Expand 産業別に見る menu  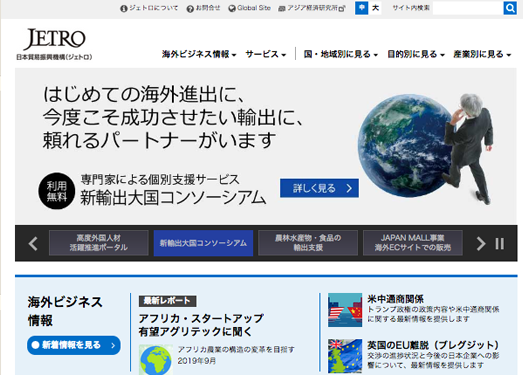tap(482, 54)
